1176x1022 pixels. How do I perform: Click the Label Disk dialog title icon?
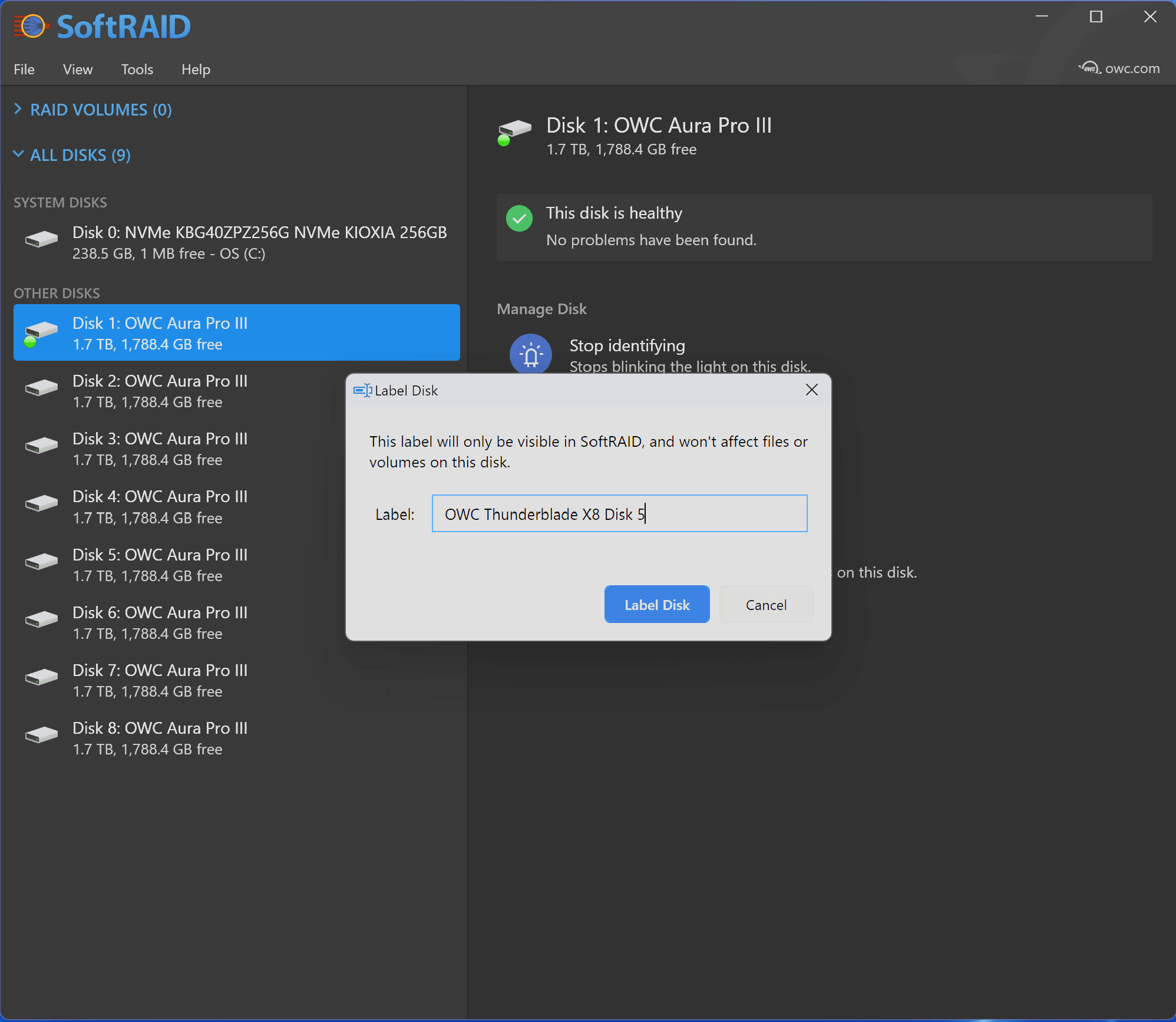(x=362, y=390)
